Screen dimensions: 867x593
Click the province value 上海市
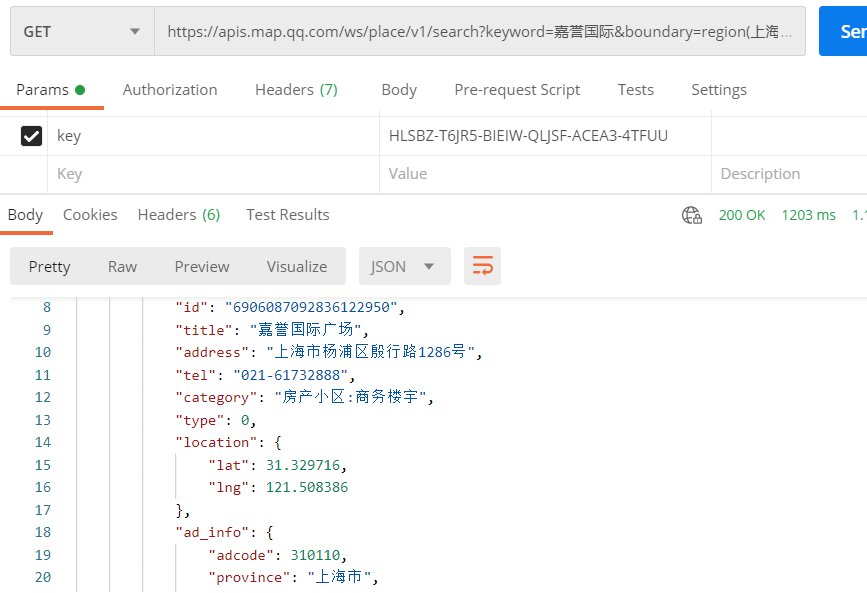point(338,577)
